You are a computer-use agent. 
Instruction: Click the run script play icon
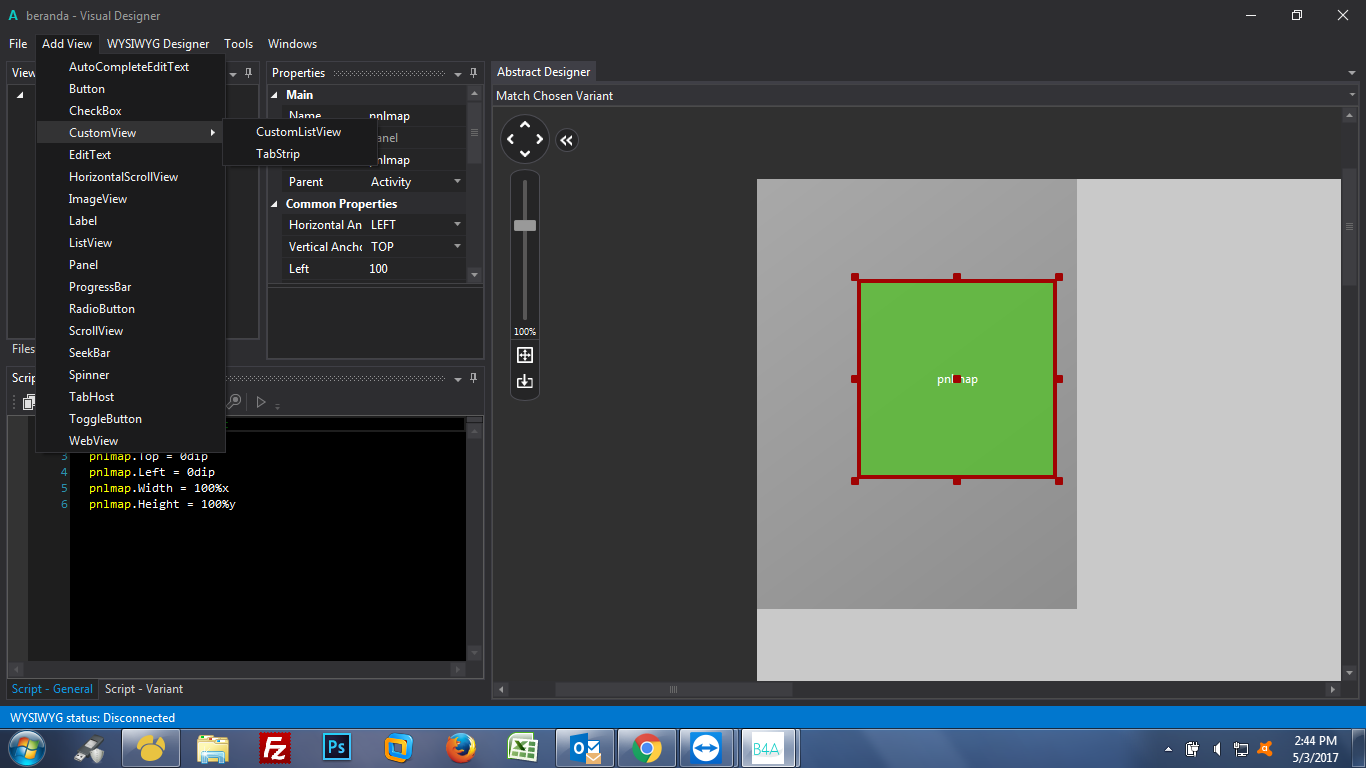[x=260, y=402]
